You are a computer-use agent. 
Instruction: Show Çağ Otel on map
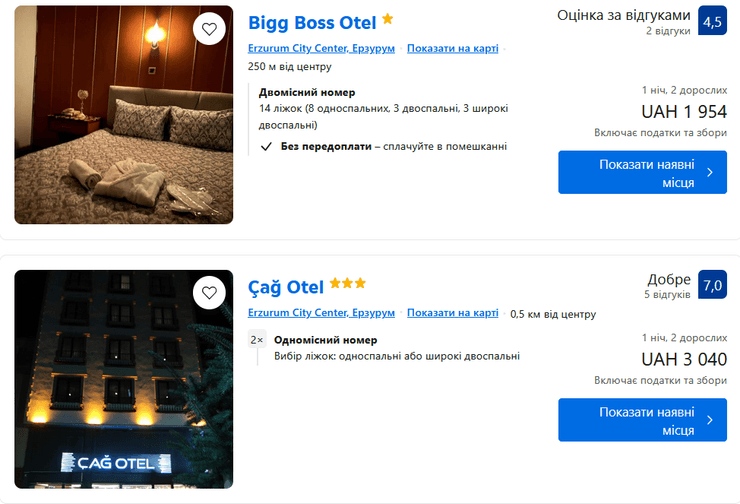(452, 313)
